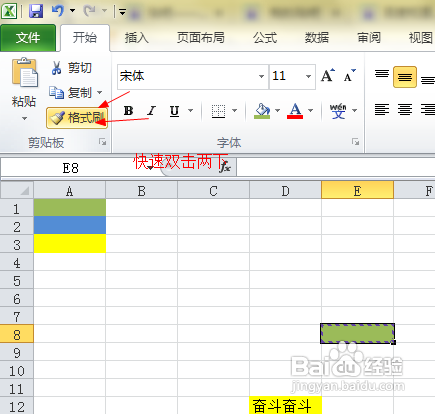Click the Format Painter (格式刷) button

tap(77, 118)
